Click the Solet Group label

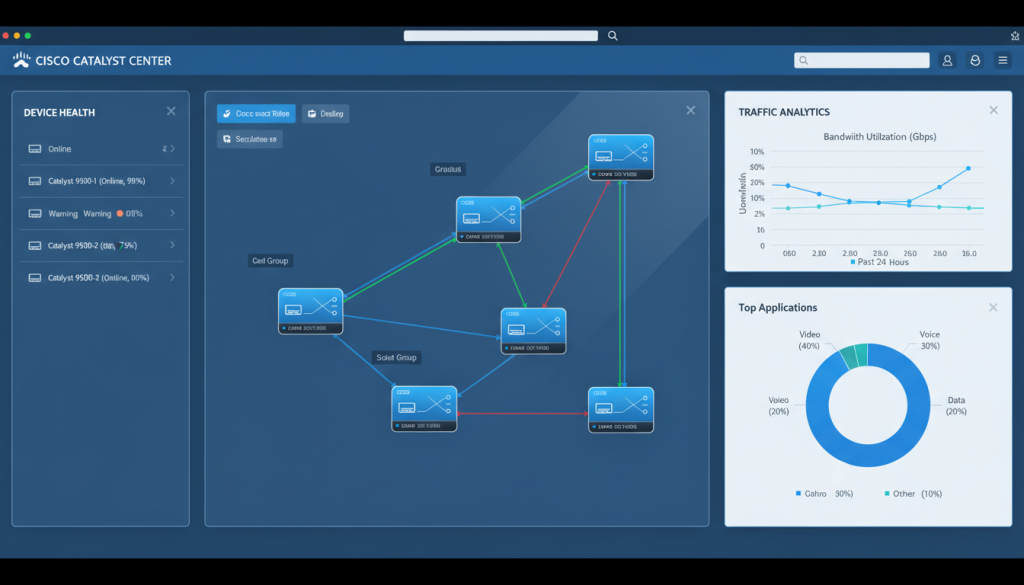point(396,358)
